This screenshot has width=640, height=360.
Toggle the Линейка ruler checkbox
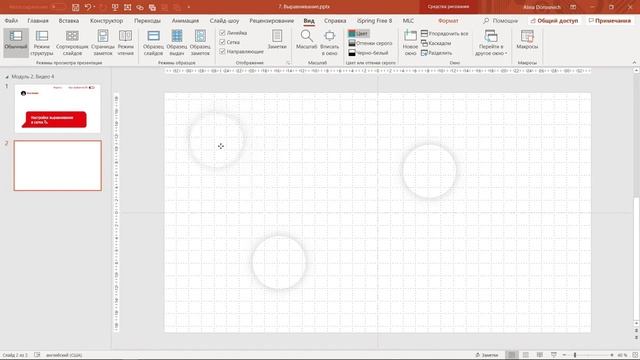[x=233, y=33]
